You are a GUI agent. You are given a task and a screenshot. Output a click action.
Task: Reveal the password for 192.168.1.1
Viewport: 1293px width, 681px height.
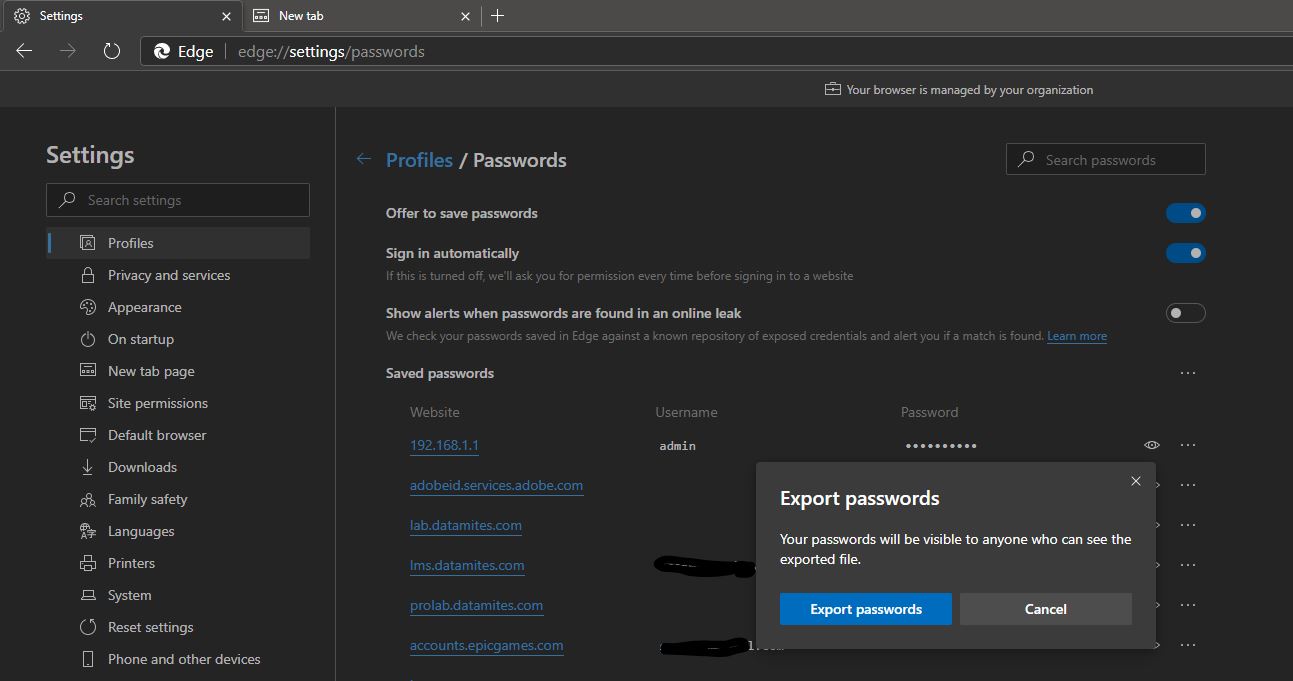pos(1151,444)
